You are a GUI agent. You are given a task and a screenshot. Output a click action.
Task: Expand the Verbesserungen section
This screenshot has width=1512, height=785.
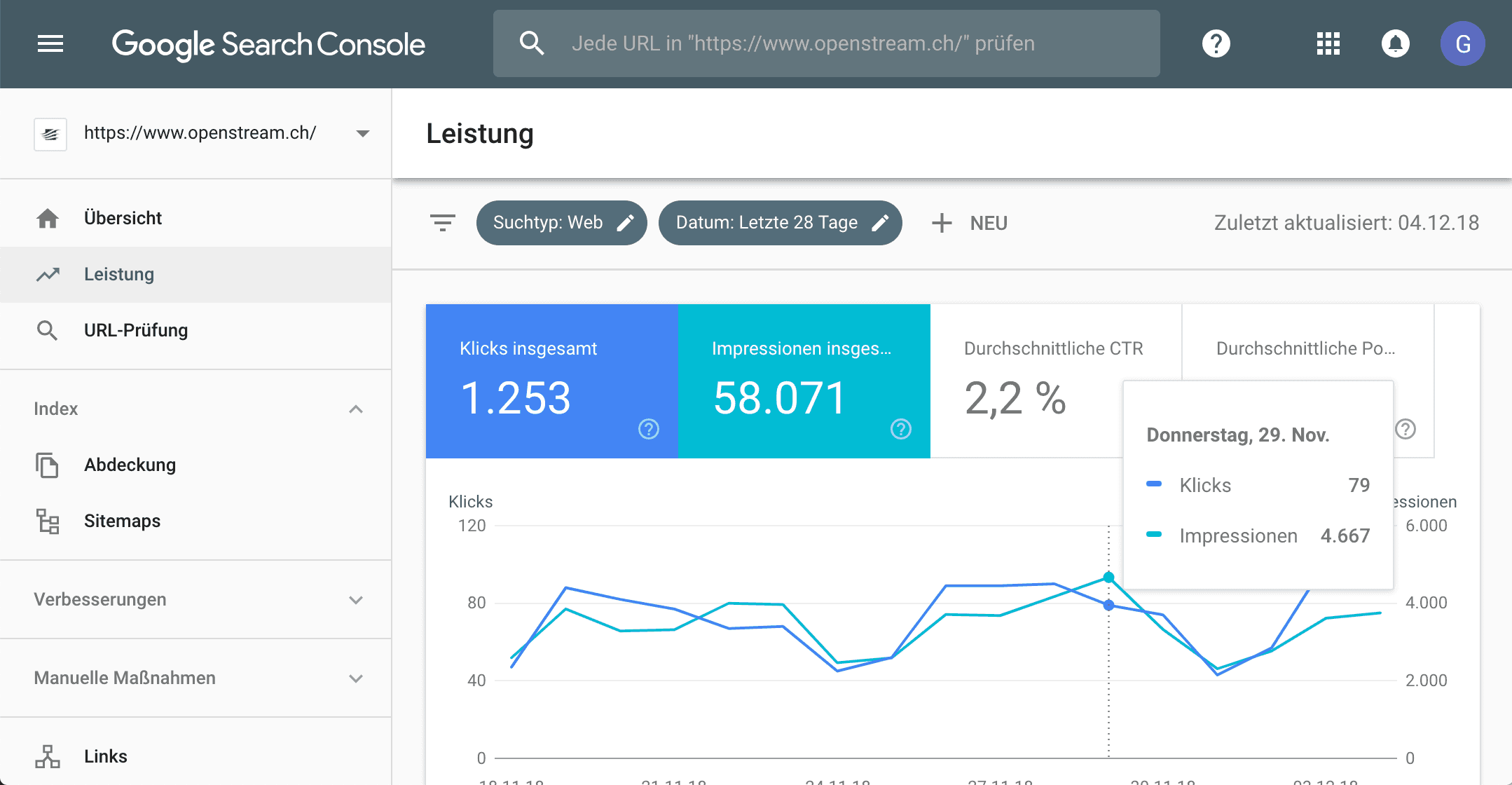click(356, 600)
